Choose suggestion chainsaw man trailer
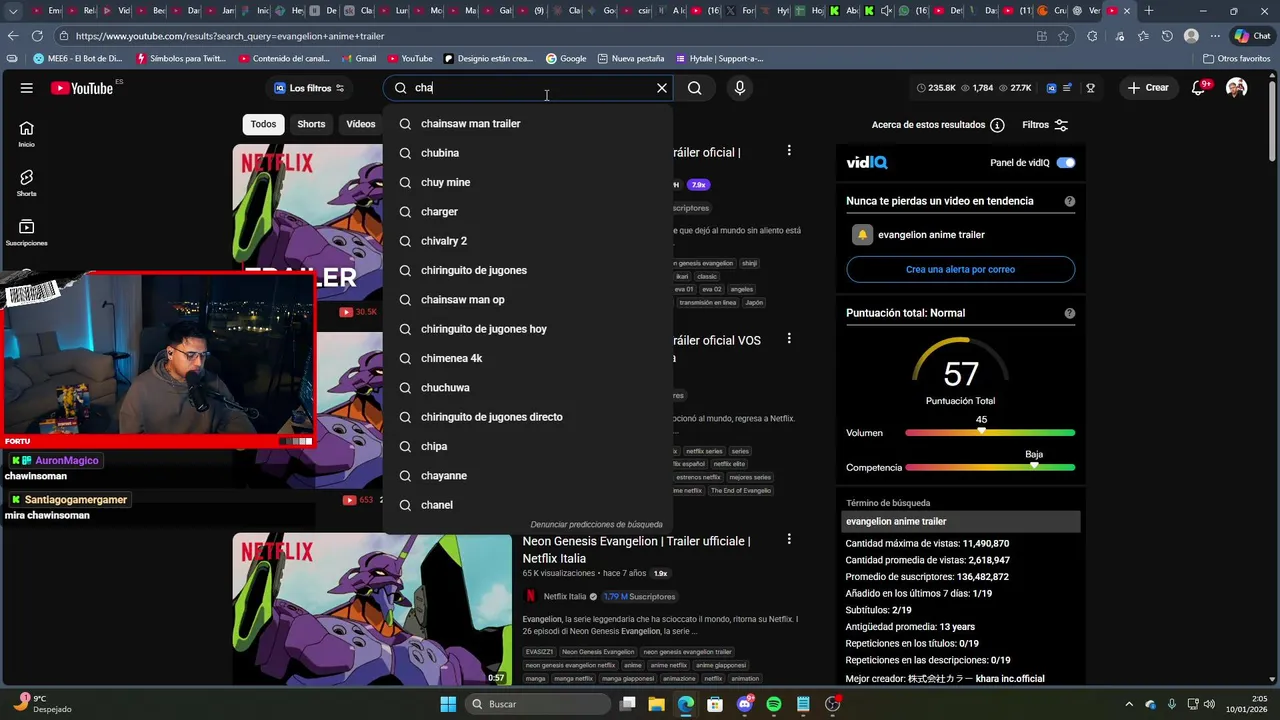Screen dimensions: 1280x720 [528, 124]
